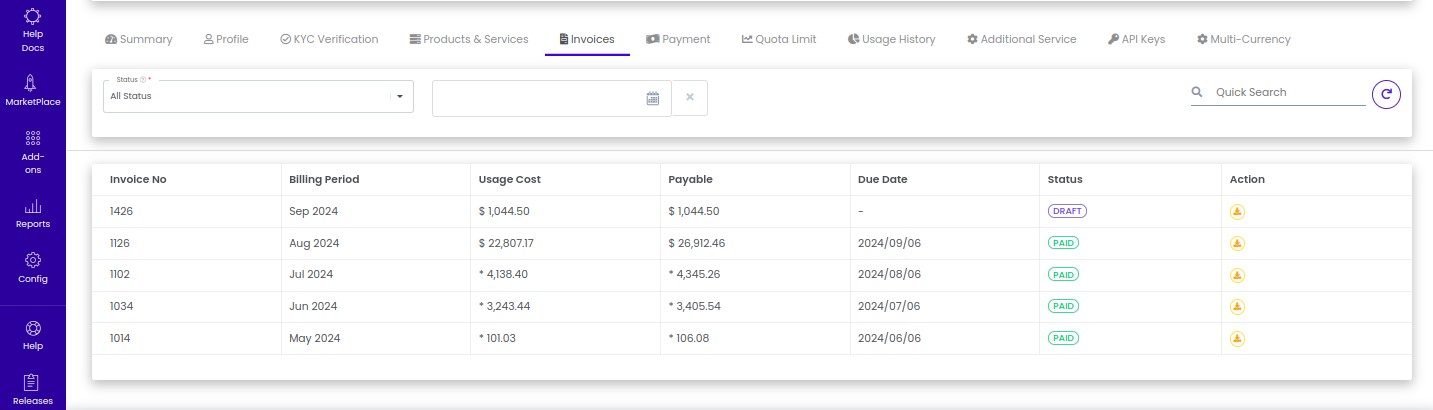
Task: Open the KYC Verification tab
Action: (x=329, y=39)
